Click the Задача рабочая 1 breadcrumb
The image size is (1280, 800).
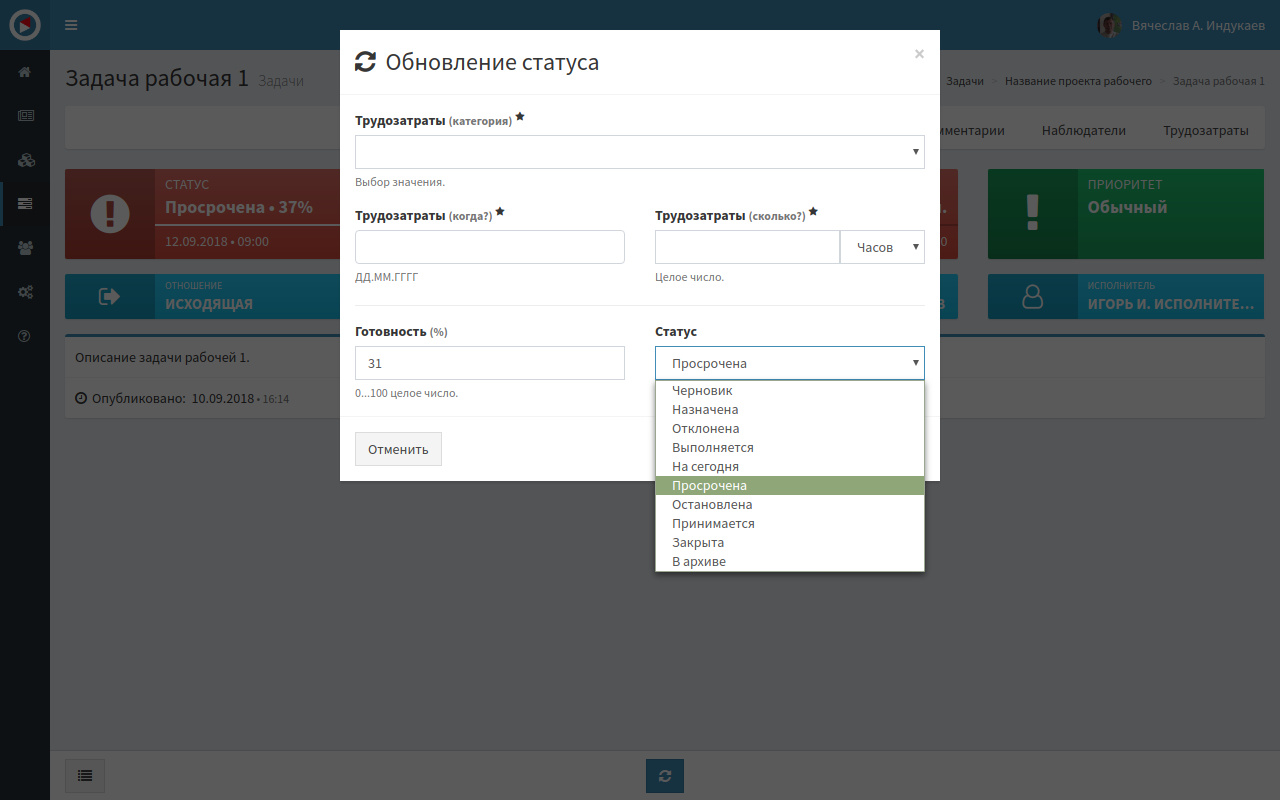1219,81
